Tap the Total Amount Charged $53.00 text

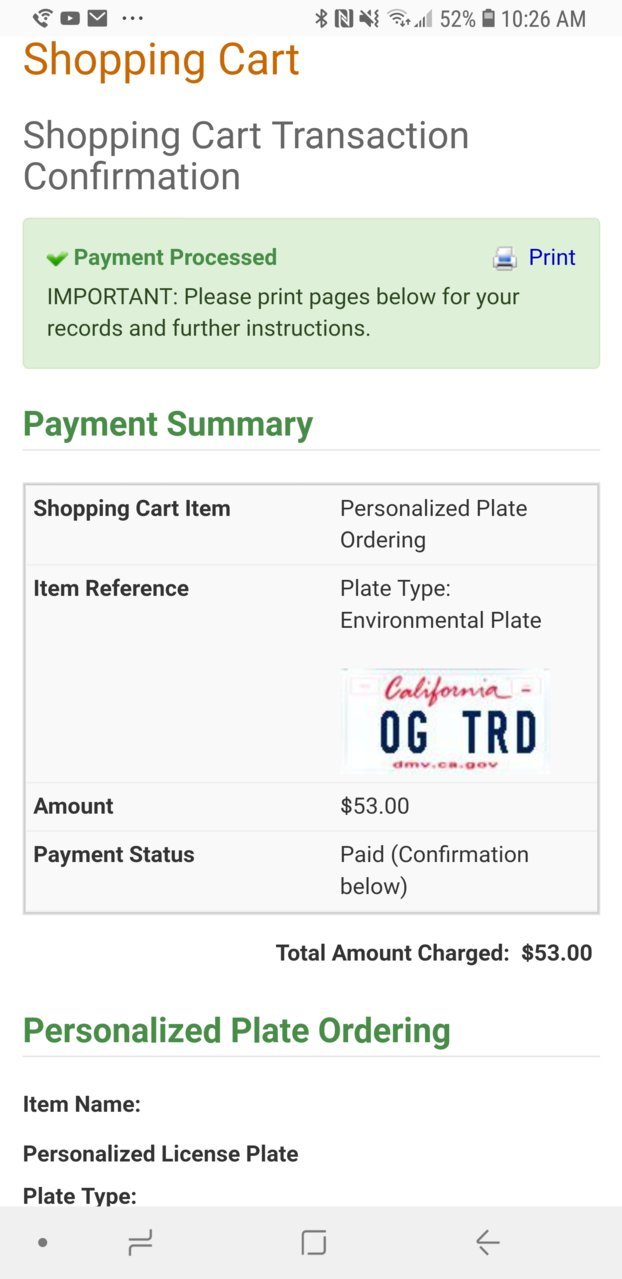[434, 953]
